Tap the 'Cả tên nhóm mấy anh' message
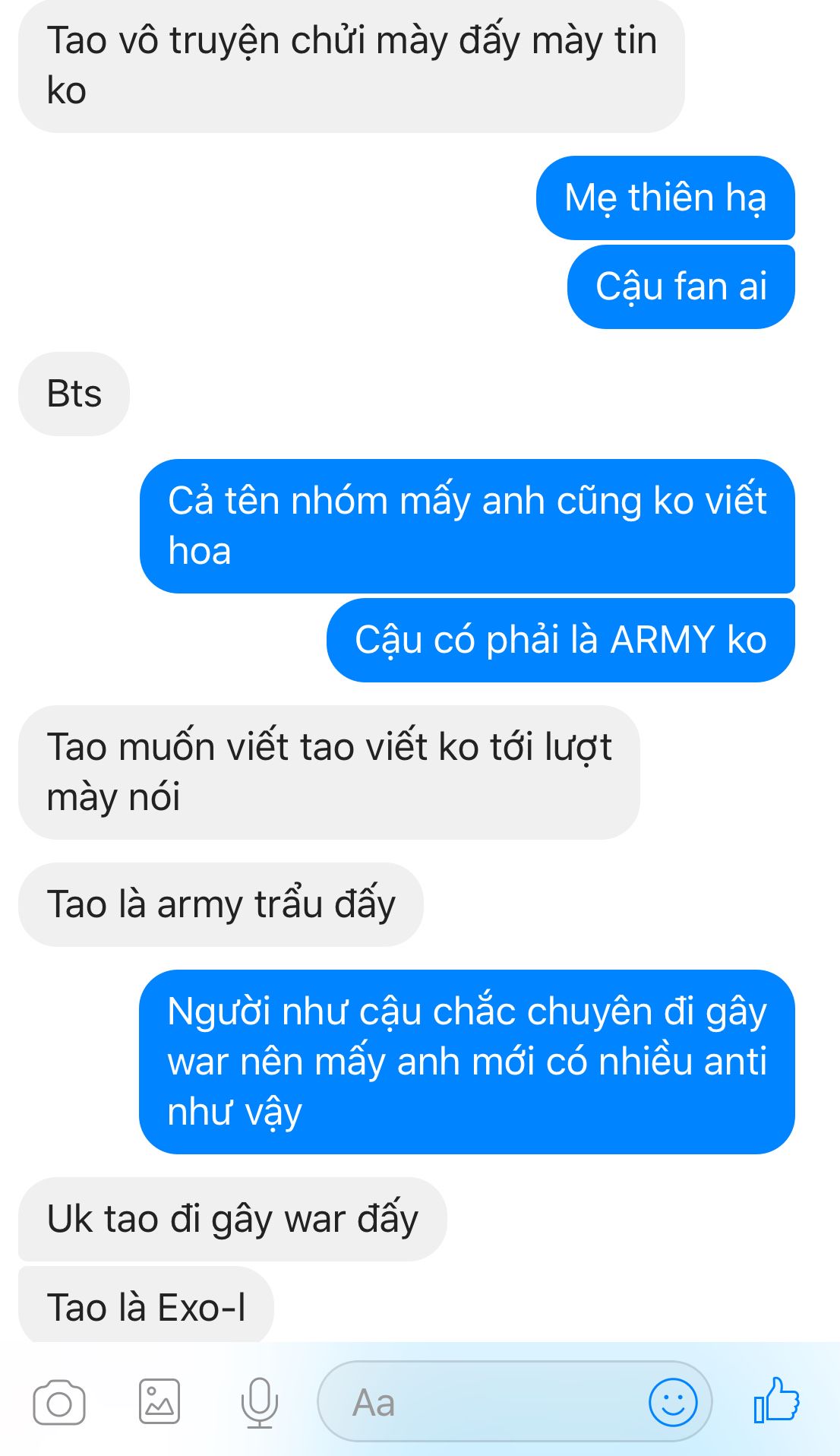840x1456 pixels. click(467, 526)
